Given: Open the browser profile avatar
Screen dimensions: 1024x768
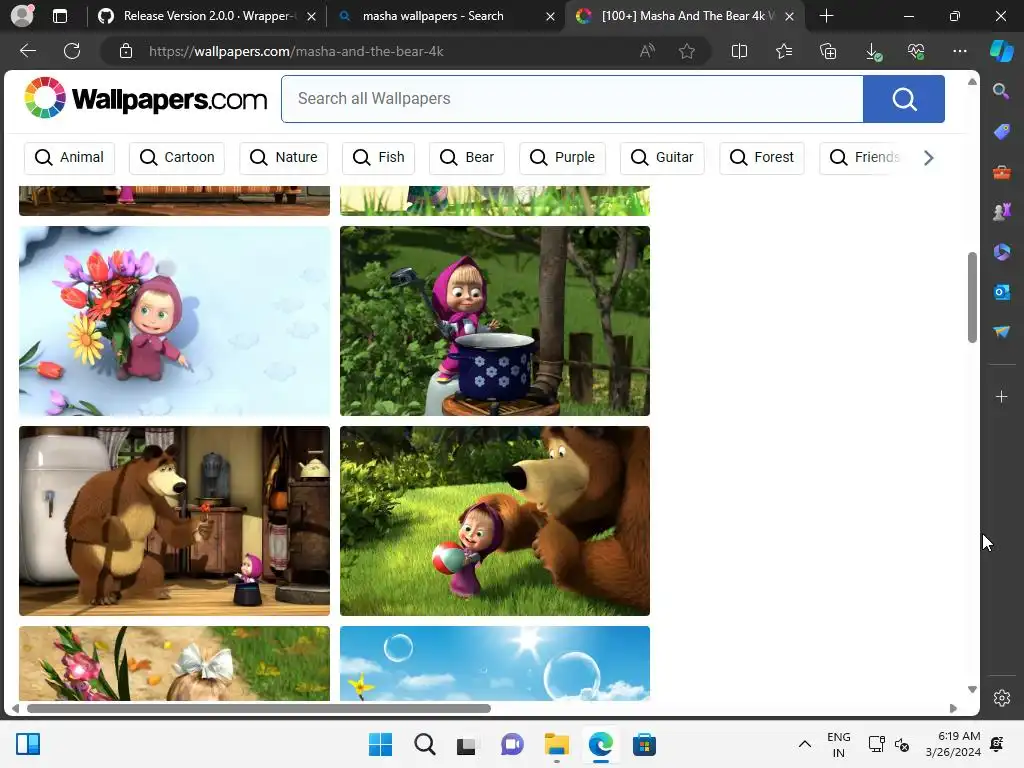Looking at the screenshot, I should coord(22,16).
